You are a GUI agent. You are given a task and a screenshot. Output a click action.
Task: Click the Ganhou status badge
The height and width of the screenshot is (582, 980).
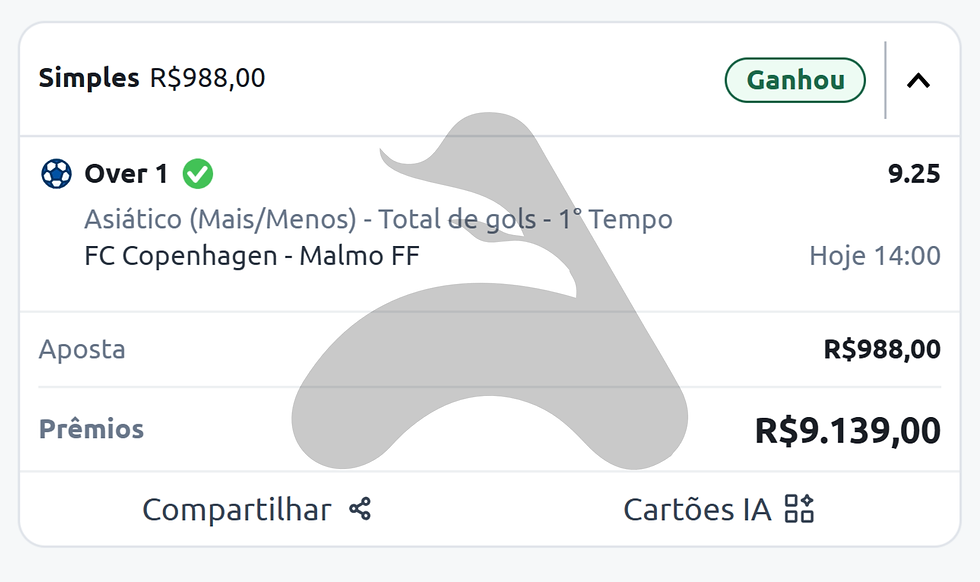point(795,80)
